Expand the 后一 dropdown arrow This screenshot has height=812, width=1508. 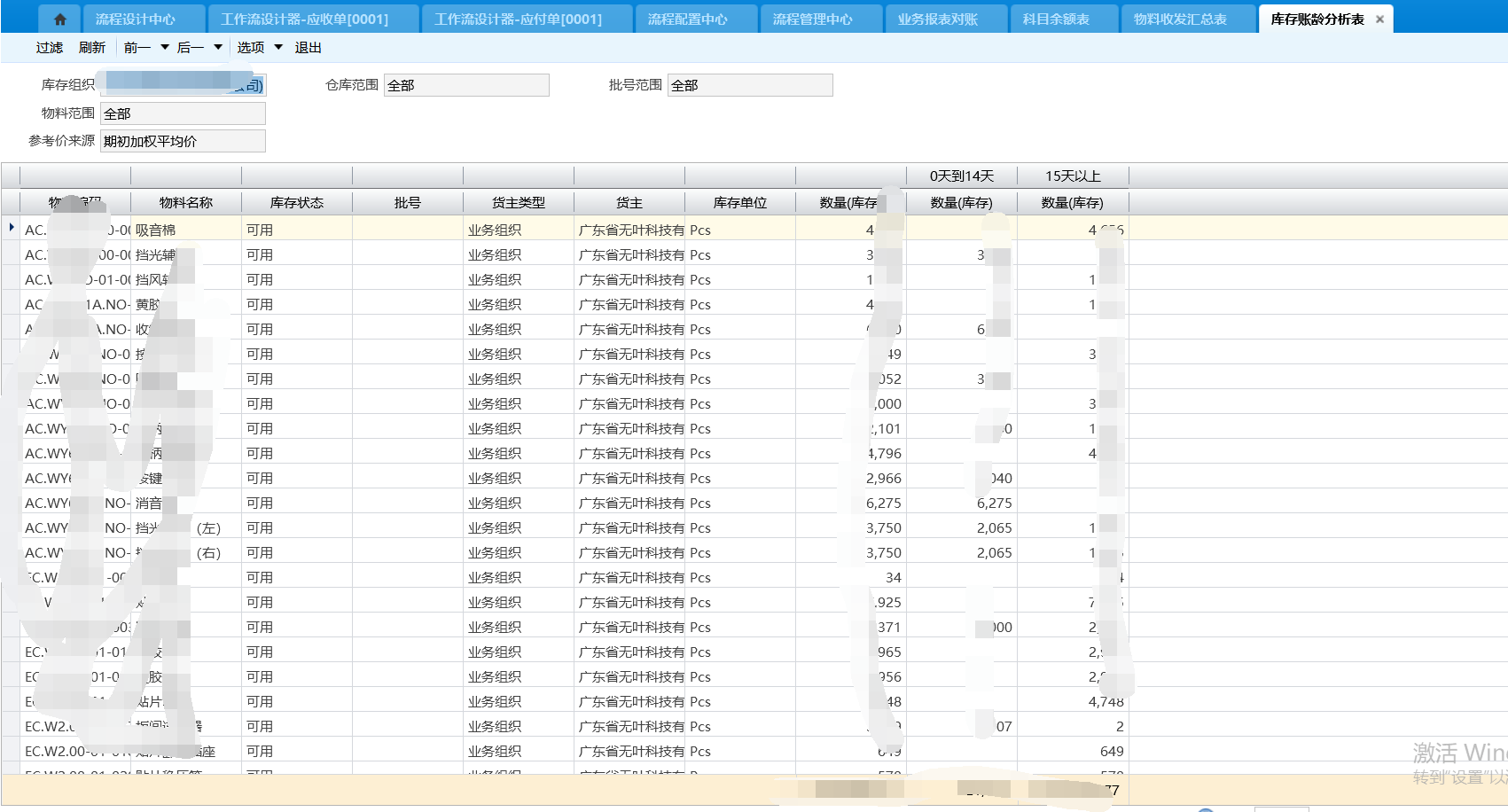218,47
